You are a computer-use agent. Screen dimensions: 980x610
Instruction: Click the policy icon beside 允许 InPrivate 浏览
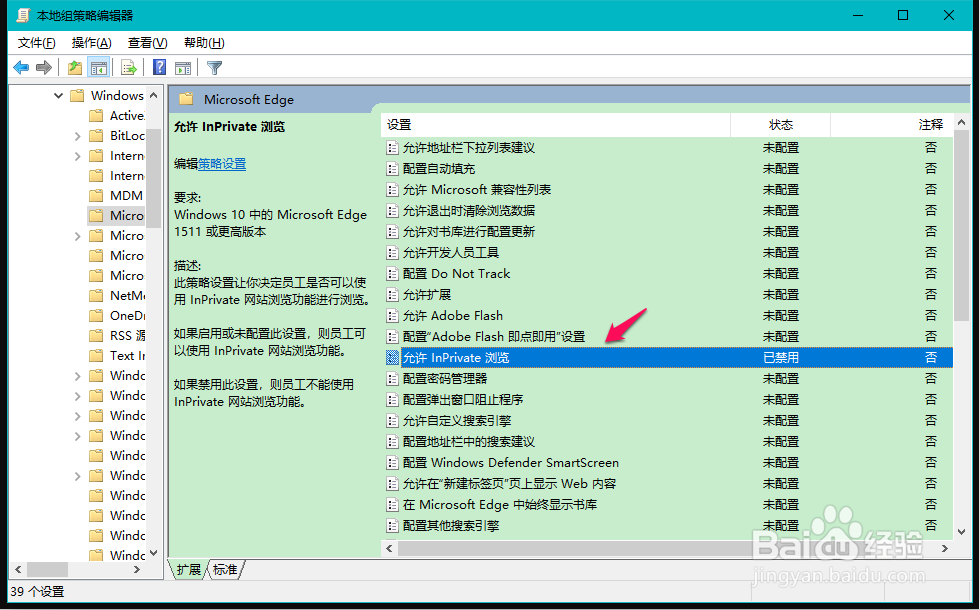click(392, 358)
